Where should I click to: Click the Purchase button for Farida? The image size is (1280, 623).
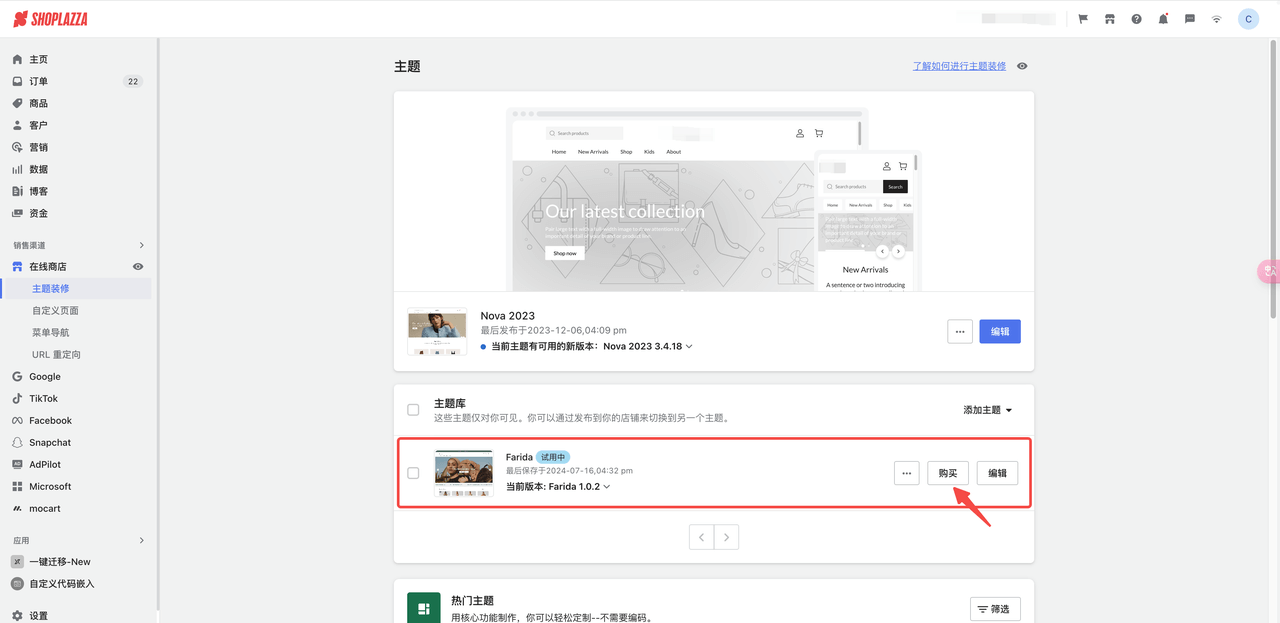pyautogui.click(x=947, y=473)
